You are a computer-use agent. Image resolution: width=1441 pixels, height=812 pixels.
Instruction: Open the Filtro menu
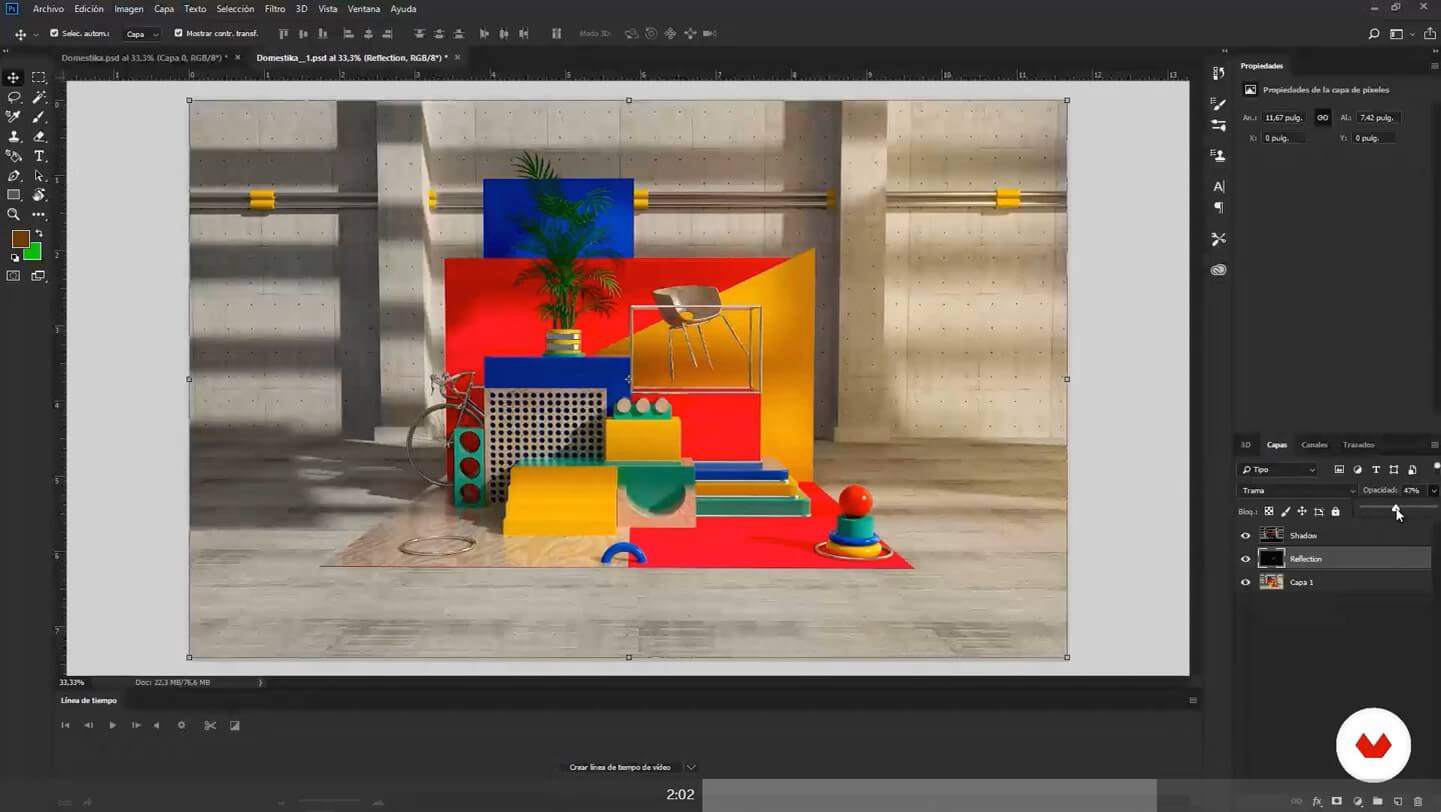click(x=274, y=9)
